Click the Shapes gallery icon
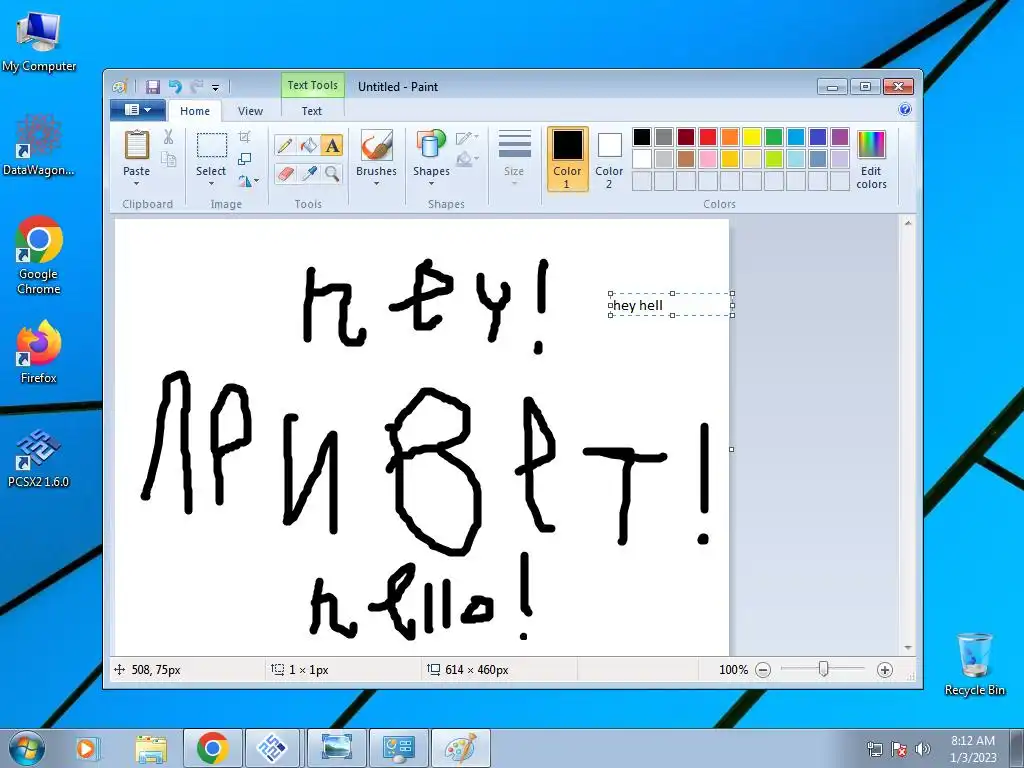The image size is (1024, 768). coord(431,145)
